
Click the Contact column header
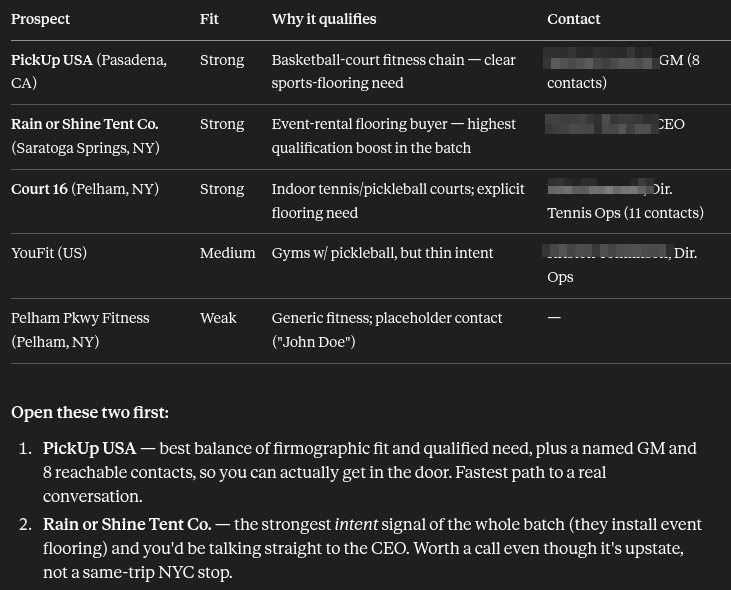[573, 19]
